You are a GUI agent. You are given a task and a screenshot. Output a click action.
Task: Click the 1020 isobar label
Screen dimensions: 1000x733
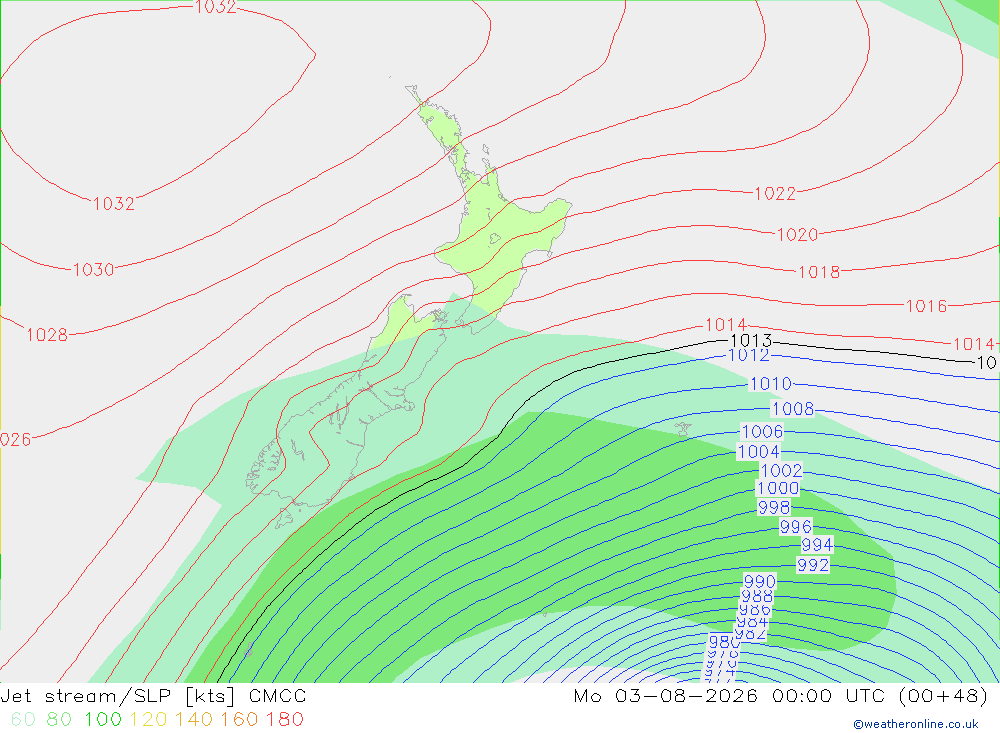click(x=797, y=235)
